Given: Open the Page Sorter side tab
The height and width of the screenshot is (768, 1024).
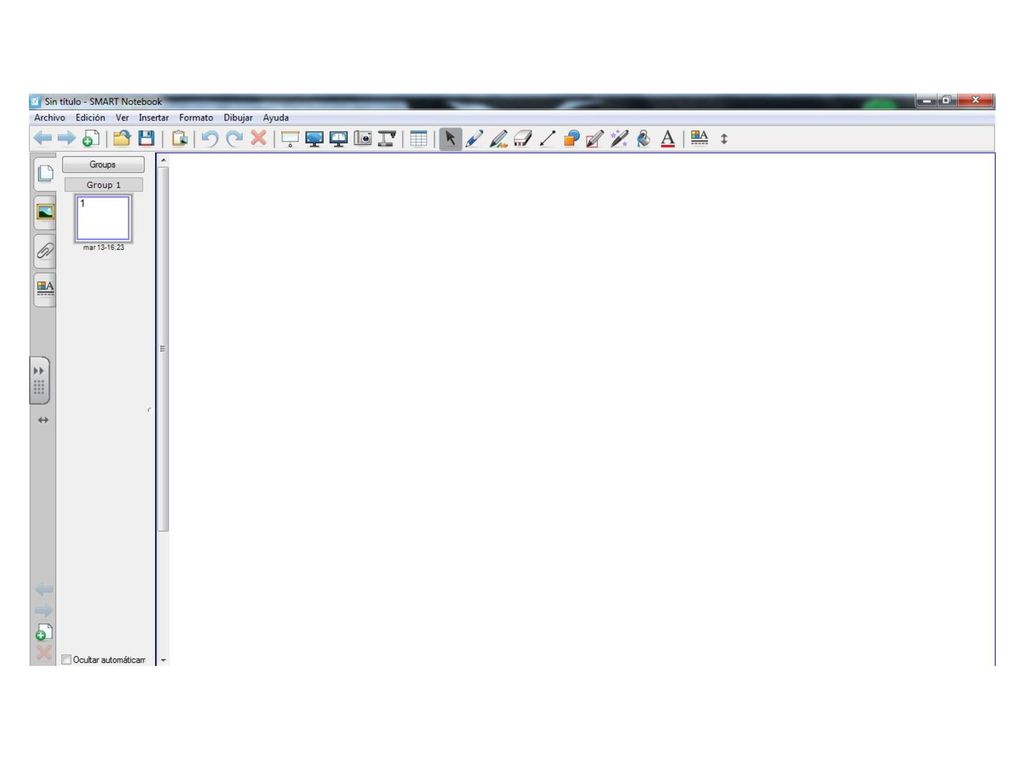Looking at the screenshot, I should tap(44, 174).
